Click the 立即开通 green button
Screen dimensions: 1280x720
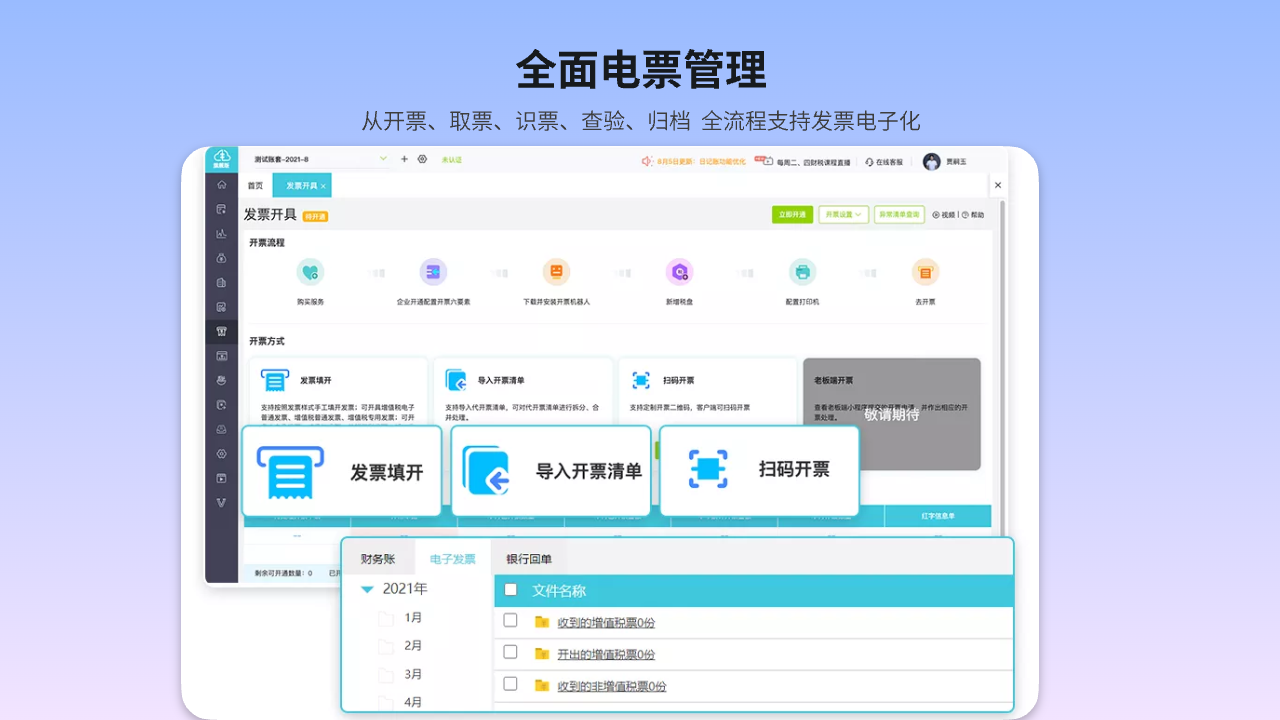tap(791, 214)
